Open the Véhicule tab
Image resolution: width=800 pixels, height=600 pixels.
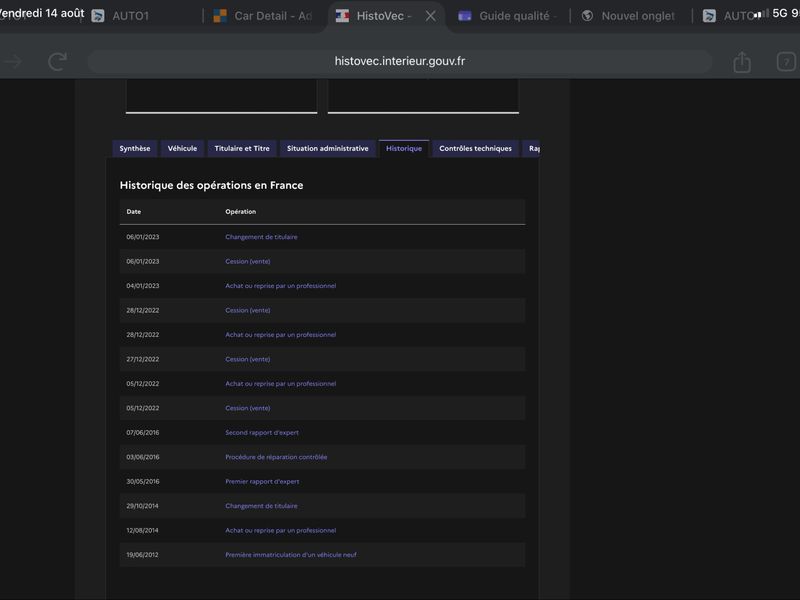pyautogui.click(x=182, y=148)
